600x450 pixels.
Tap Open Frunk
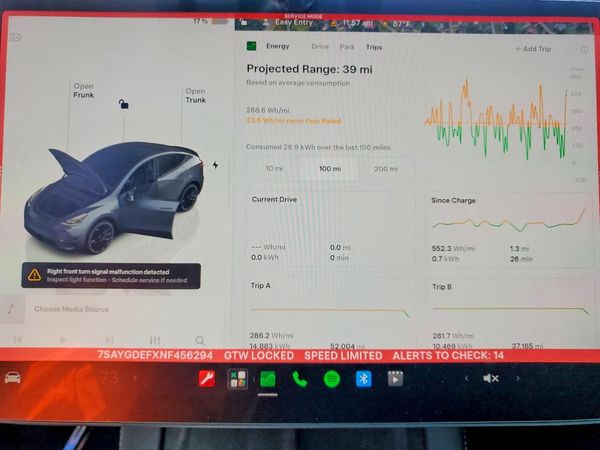[x=84, y=91]
